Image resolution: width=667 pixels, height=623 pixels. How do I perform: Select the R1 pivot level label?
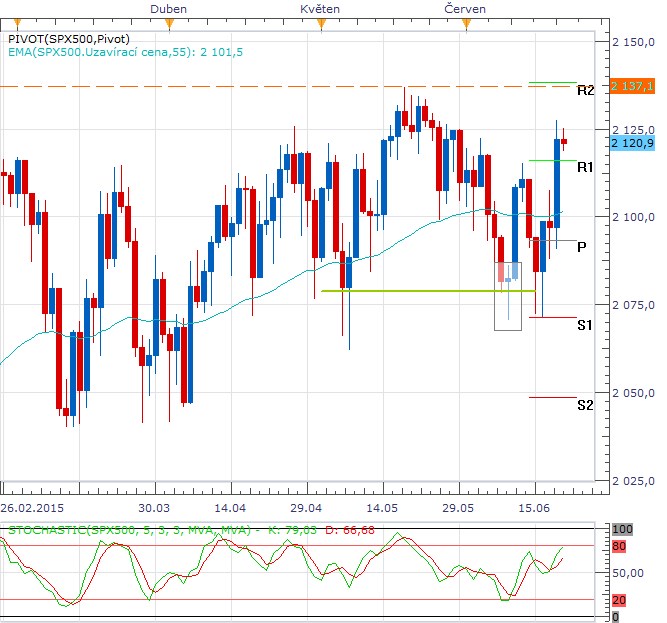(x=585, y=168)
